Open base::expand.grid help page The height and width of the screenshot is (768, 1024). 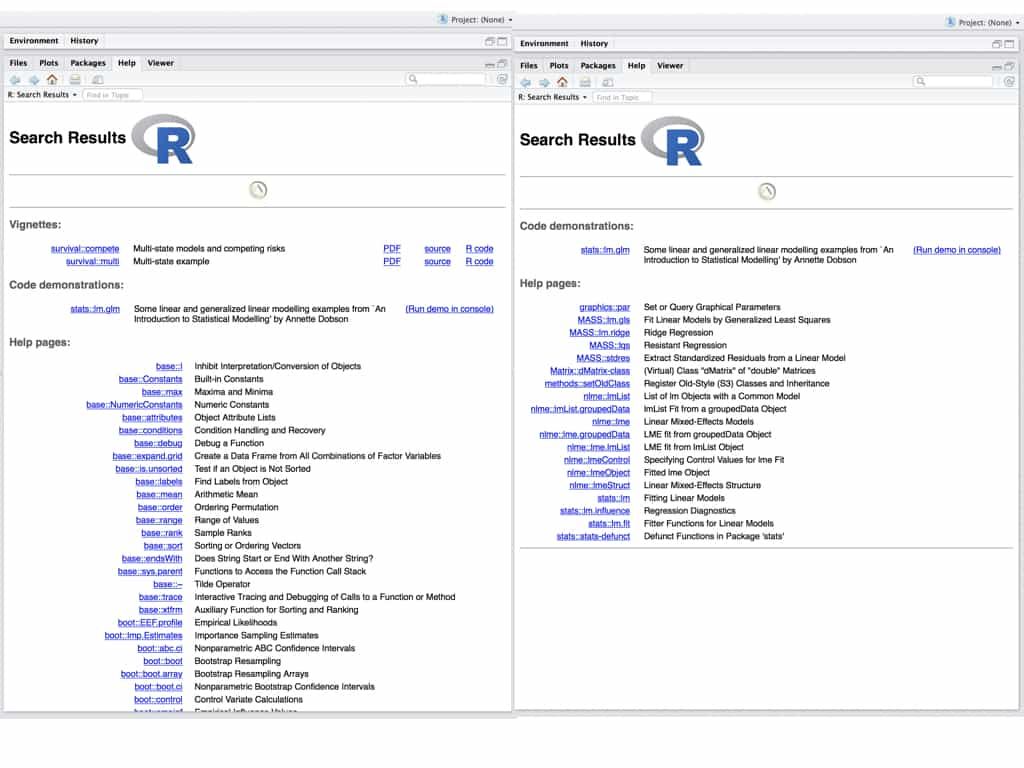(147, 456)
